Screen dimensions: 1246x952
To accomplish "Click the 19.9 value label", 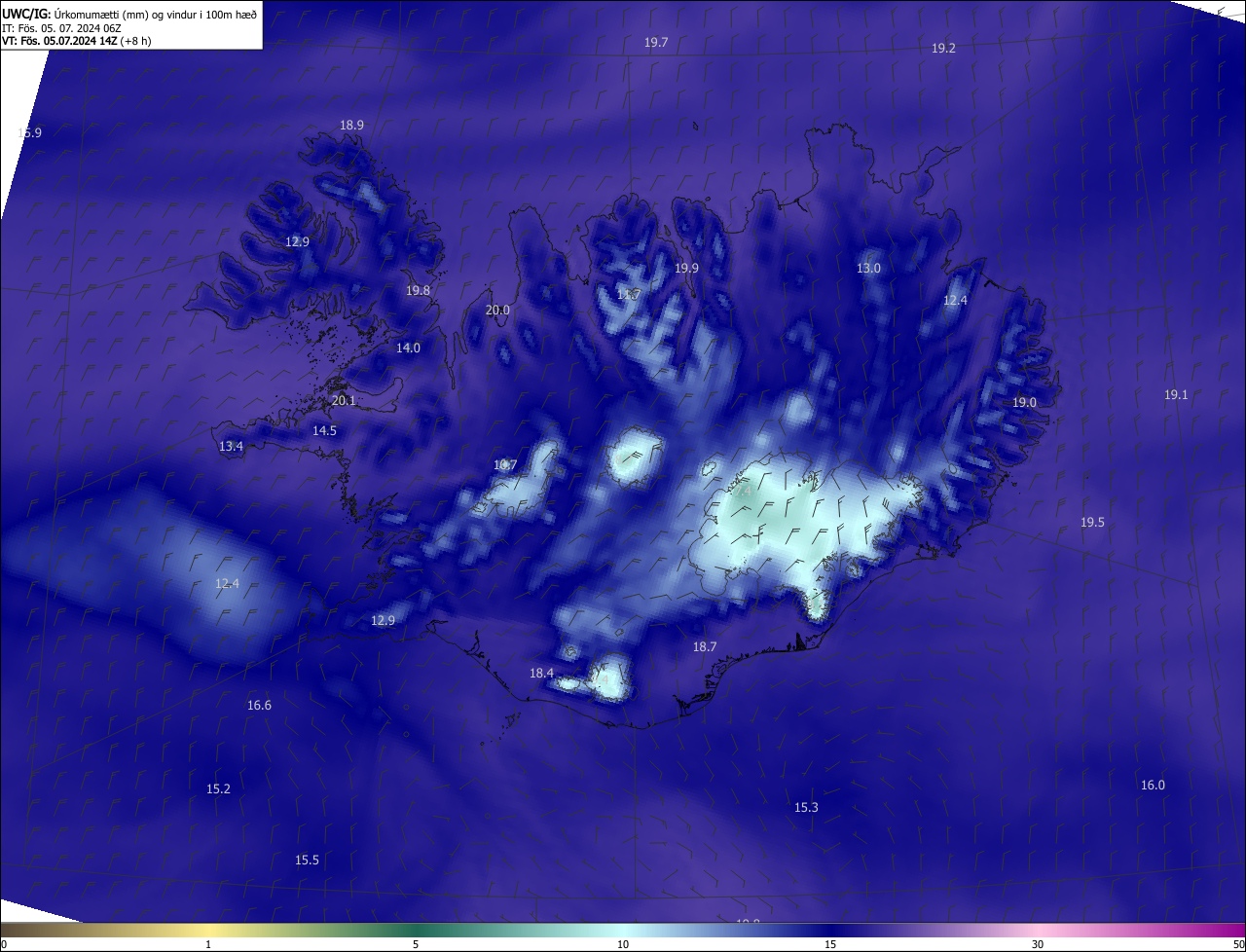I will (x=687, y=269).
